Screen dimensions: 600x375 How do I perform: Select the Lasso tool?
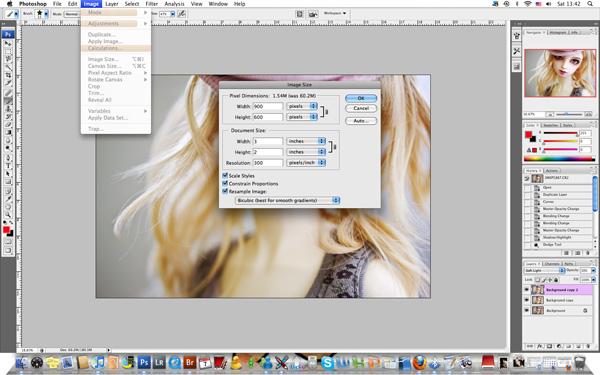pyautogui.click(x=8, y=59)
